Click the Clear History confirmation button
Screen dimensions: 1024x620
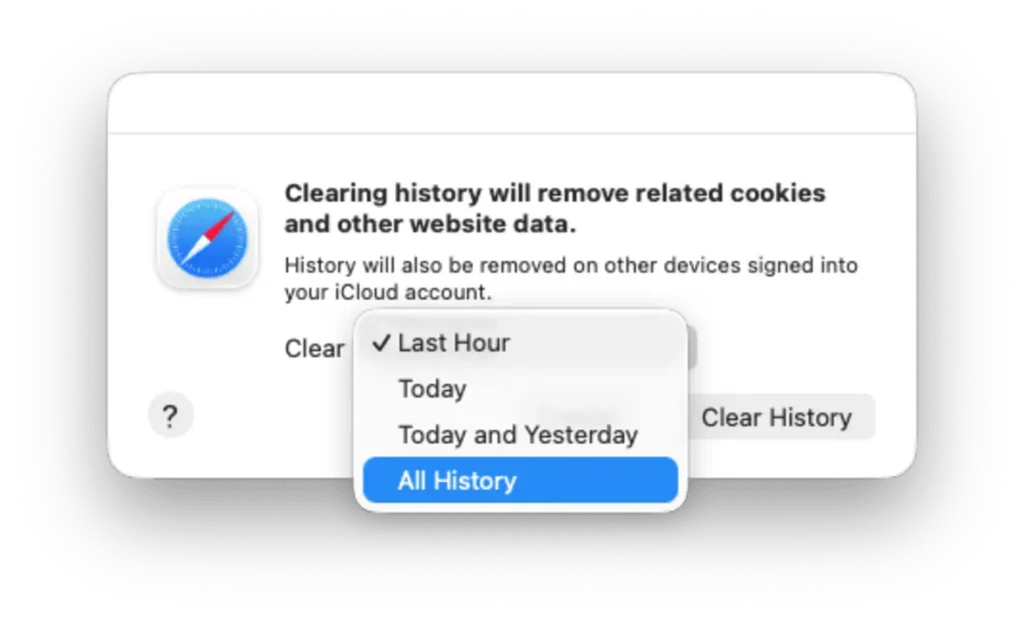(x=778, y=417)
